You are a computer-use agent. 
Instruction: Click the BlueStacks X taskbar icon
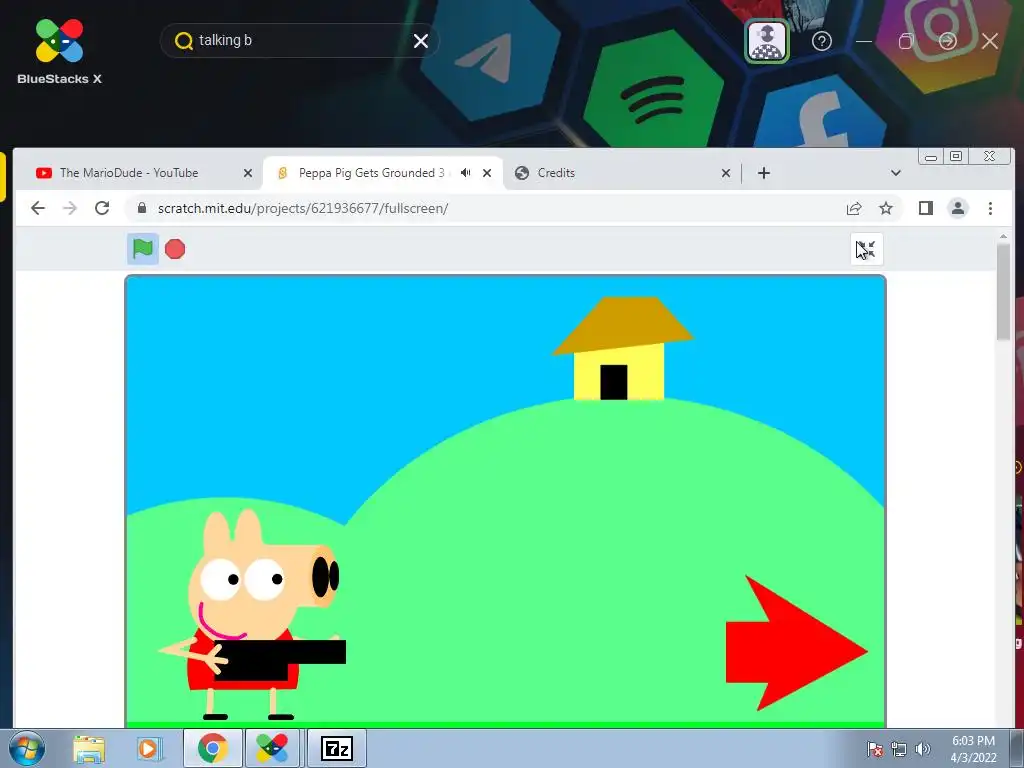click(272, 748)
